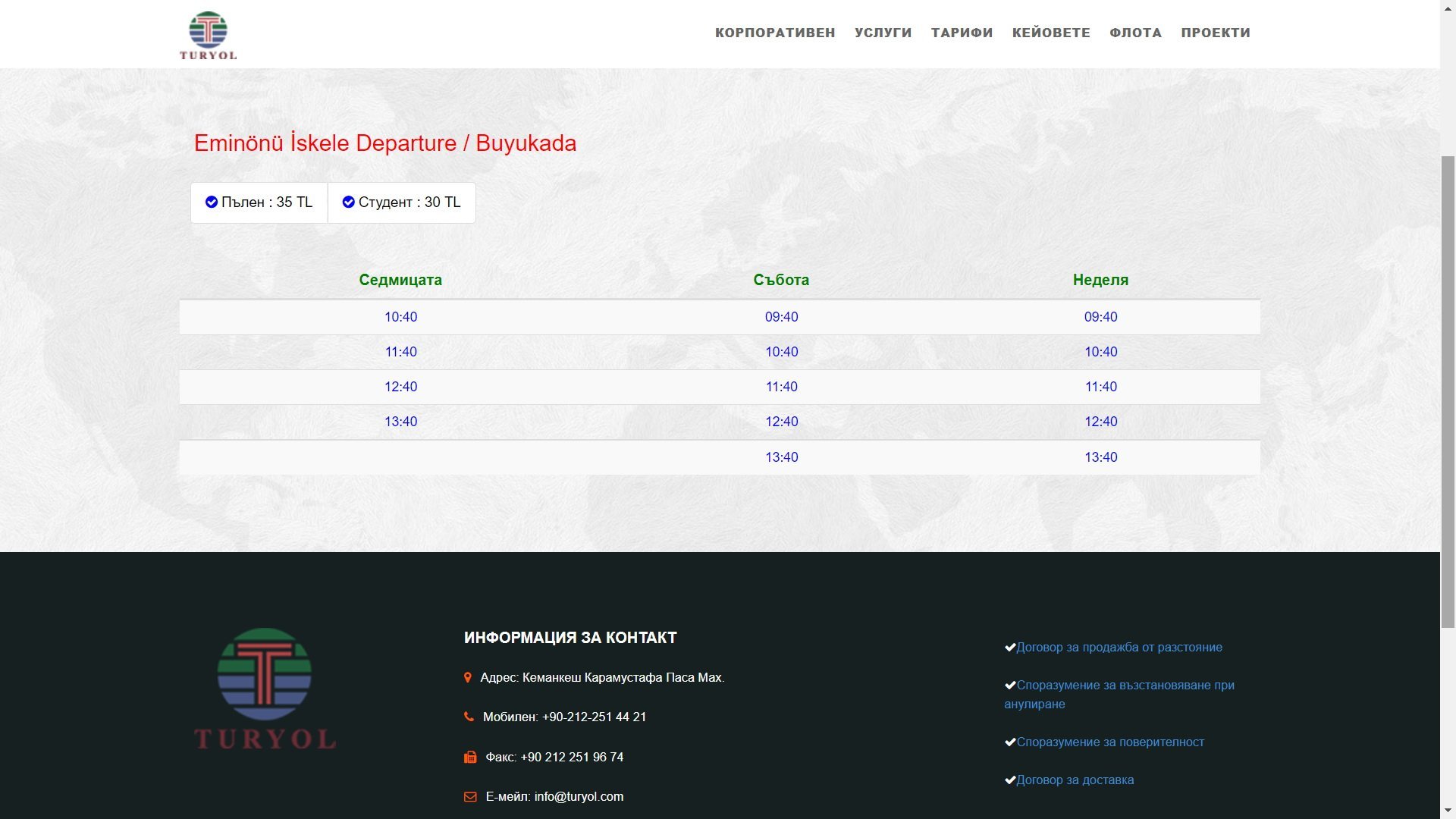Open the ТАРИФИ menu item
1456x819 pixels.
click(962, 33)
